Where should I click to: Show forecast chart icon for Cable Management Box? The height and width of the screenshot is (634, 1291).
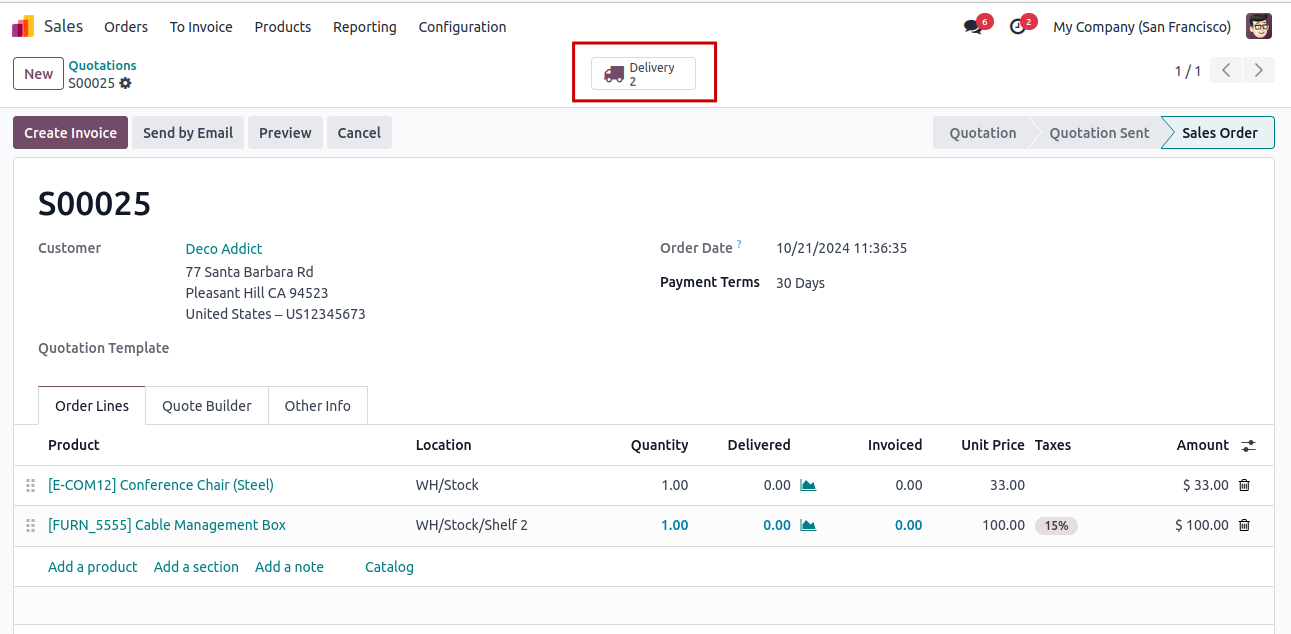[808, 525]
